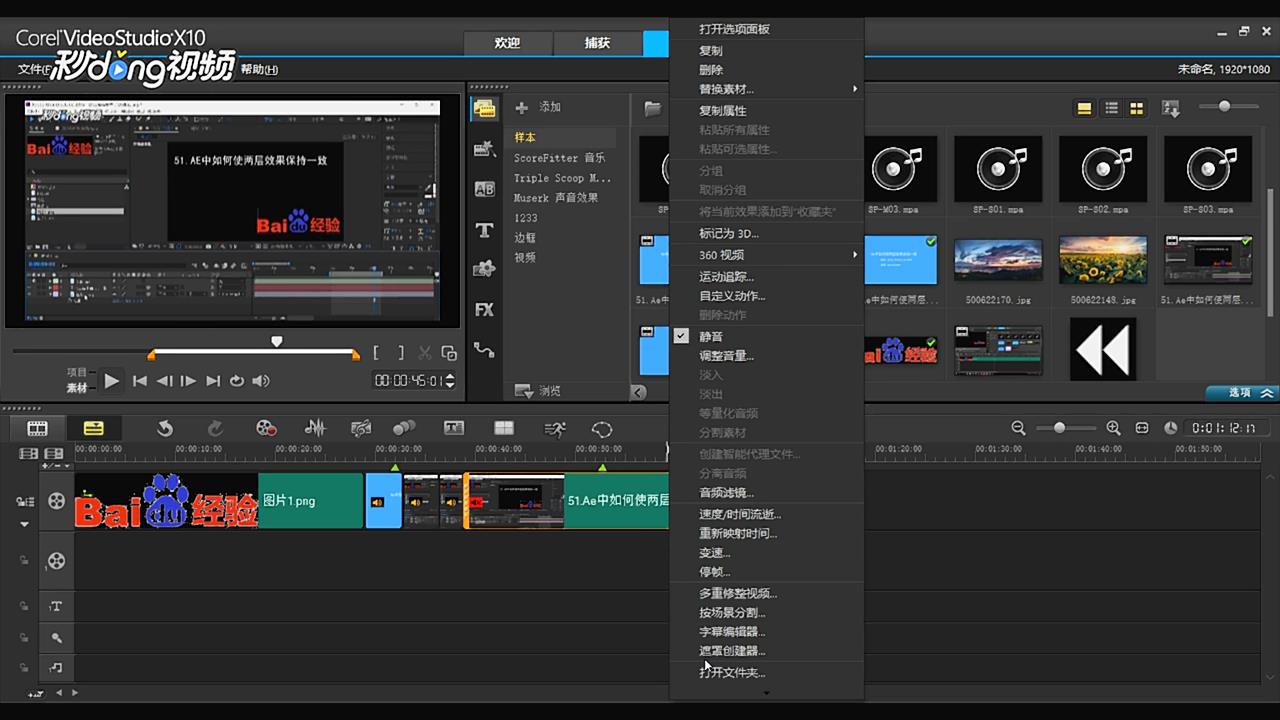Collapse the library navigation panel arrow
The height and width of the screenshot is (720, 1280).
coord(638,392)
